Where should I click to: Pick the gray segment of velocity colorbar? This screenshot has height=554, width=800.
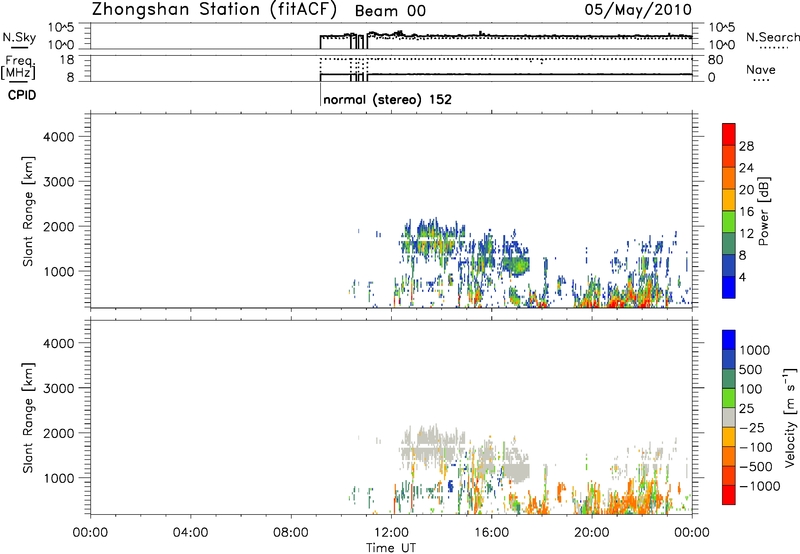pyautogui.click(x=729, y=418)
